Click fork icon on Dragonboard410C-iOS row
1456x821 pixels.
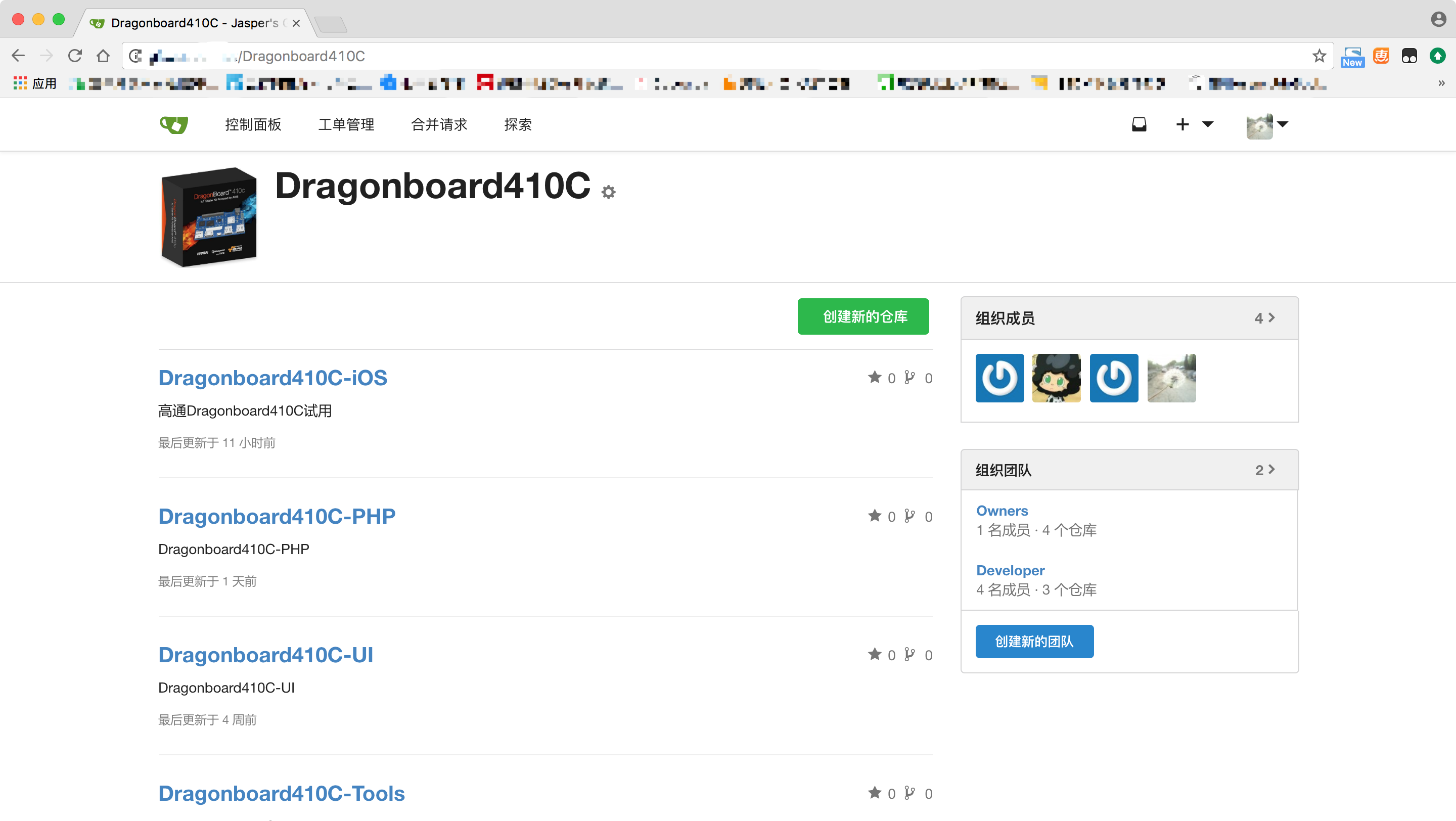point(909,378)
